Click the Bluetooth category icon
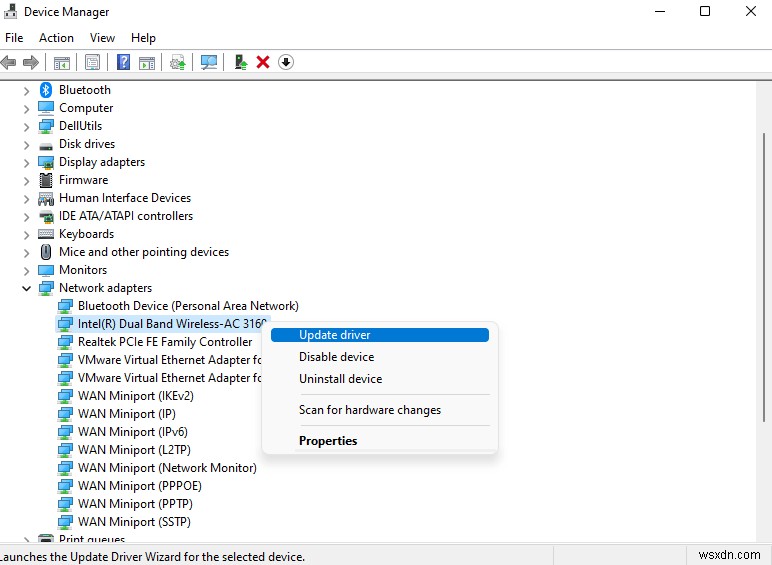Image resolution: width=772 pixels, height=565 pixels. click(x=46, y=90)
